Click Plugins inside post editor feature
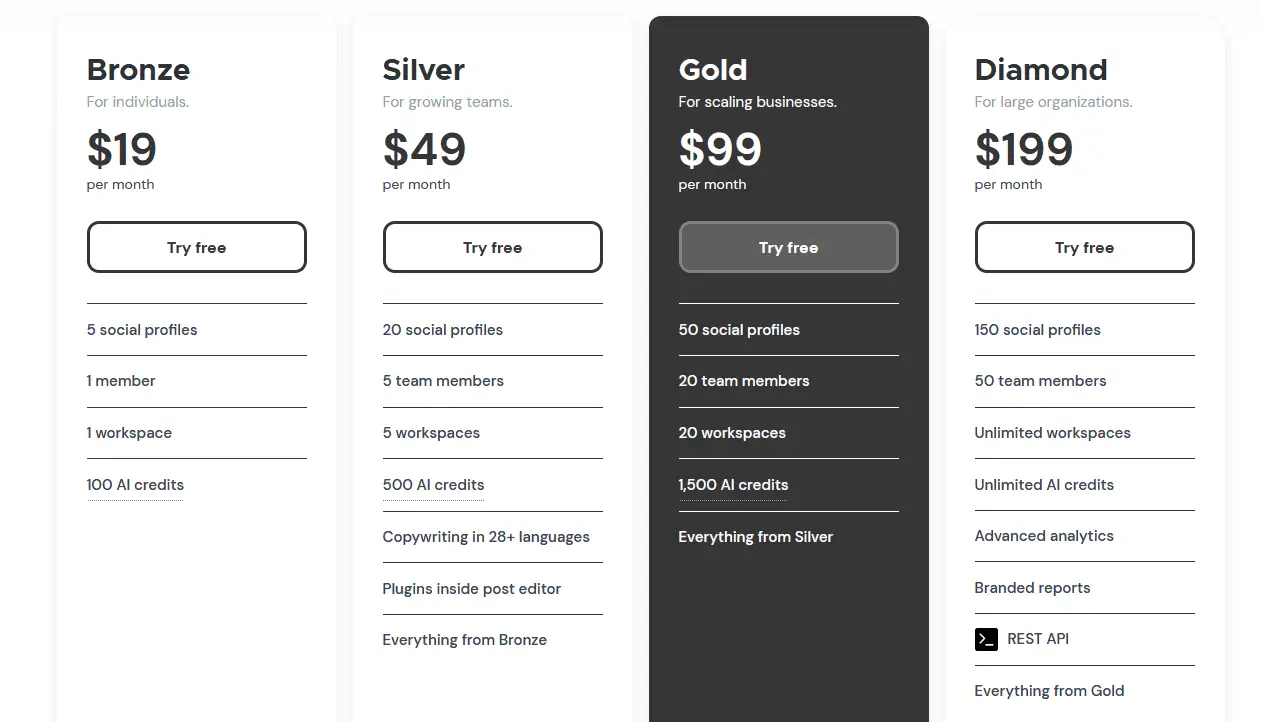Viewport: 1261px width, 722px height. tap(472, 589)
